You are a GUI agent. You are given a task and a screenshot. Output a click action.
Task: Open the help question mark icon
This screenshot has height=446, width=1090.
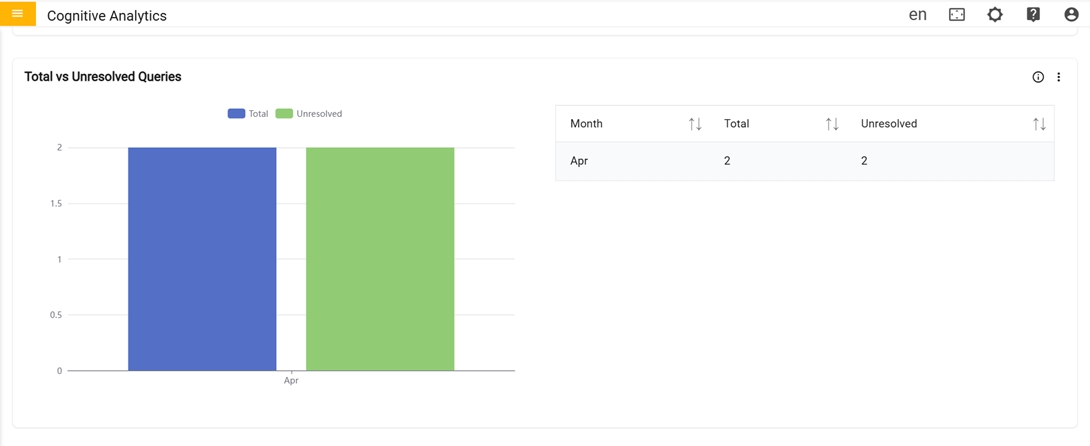coord(1033,15)
